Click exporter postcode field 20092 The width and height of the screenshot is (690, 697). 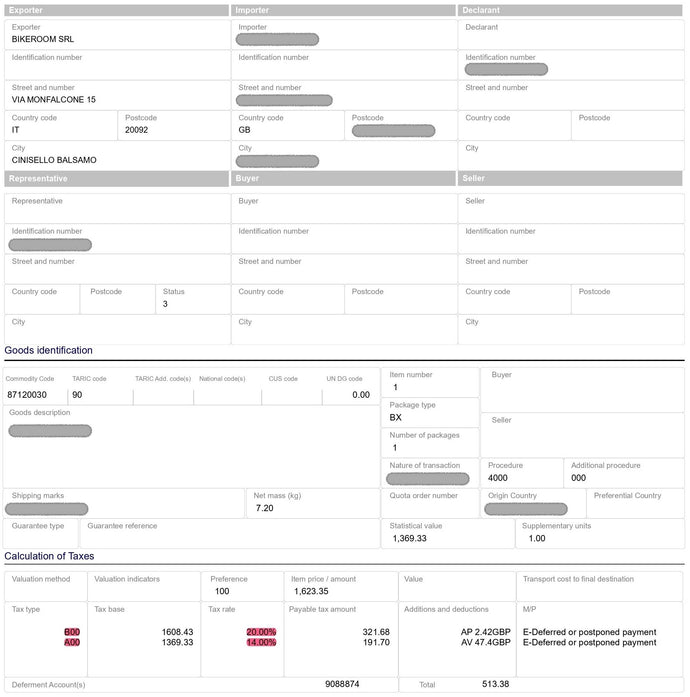[x=136, y=130]
